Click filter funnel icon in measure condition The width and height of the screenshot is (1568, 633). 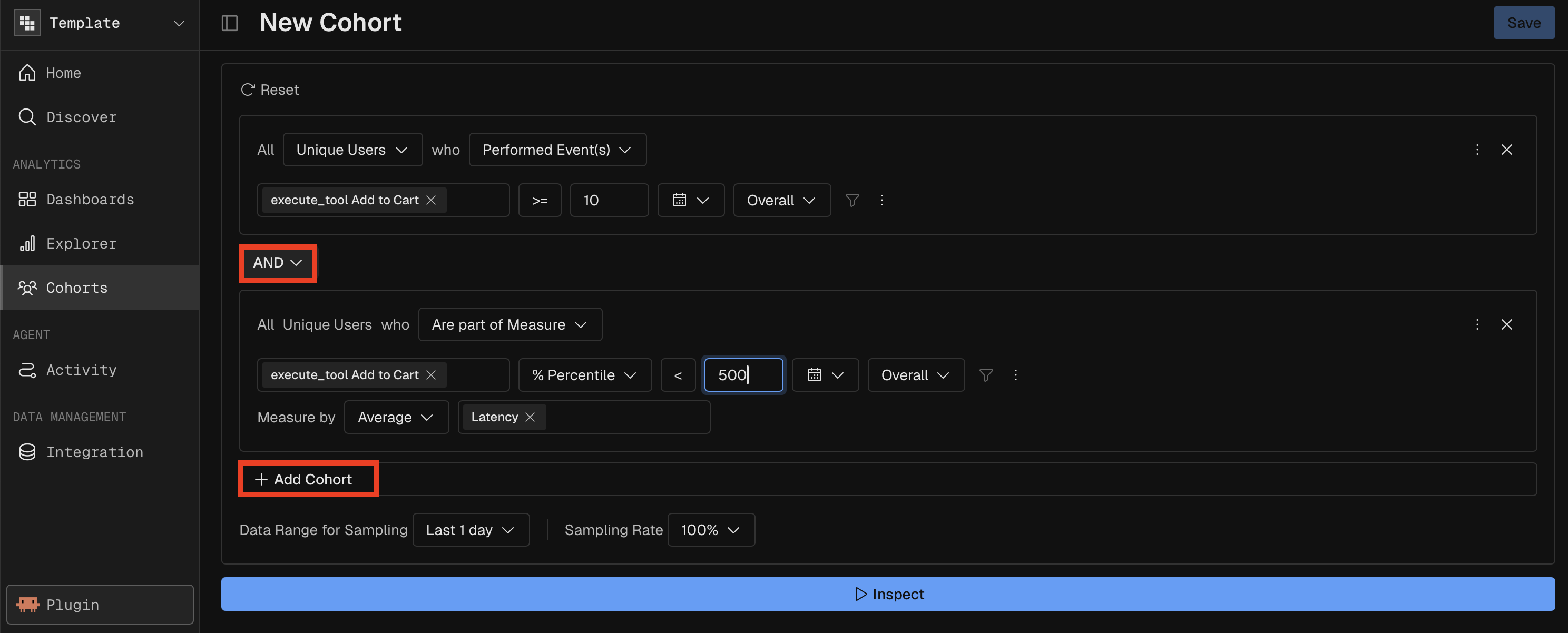click(986, 375)
